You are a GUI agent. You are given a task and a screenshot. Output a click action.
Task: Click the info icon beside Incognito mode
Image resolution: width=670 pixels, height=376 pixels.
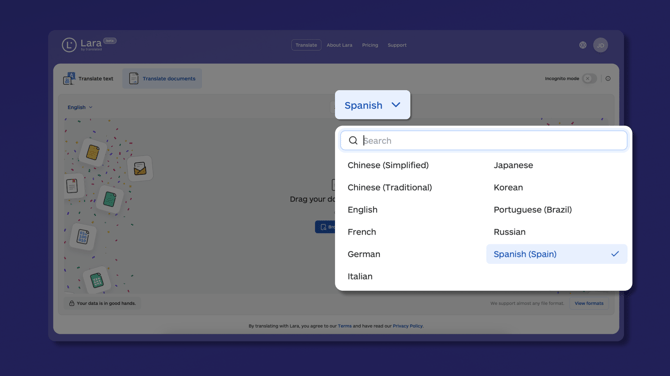coord(608,79)
